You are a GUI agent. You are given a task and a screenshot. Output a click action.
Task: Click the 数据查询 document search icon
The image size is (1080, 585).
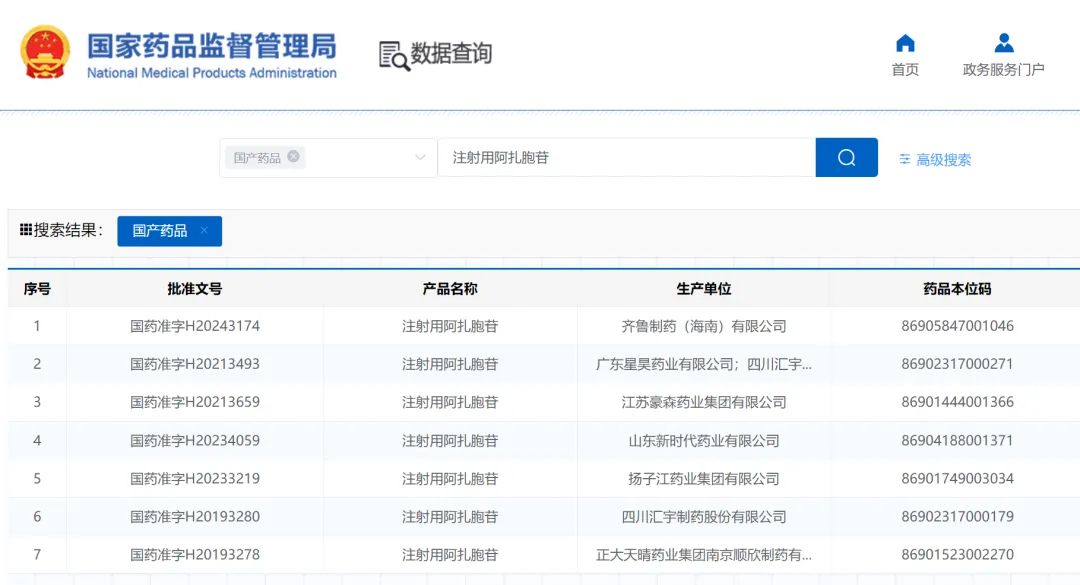pyautogui.click(x=394, y=55)
